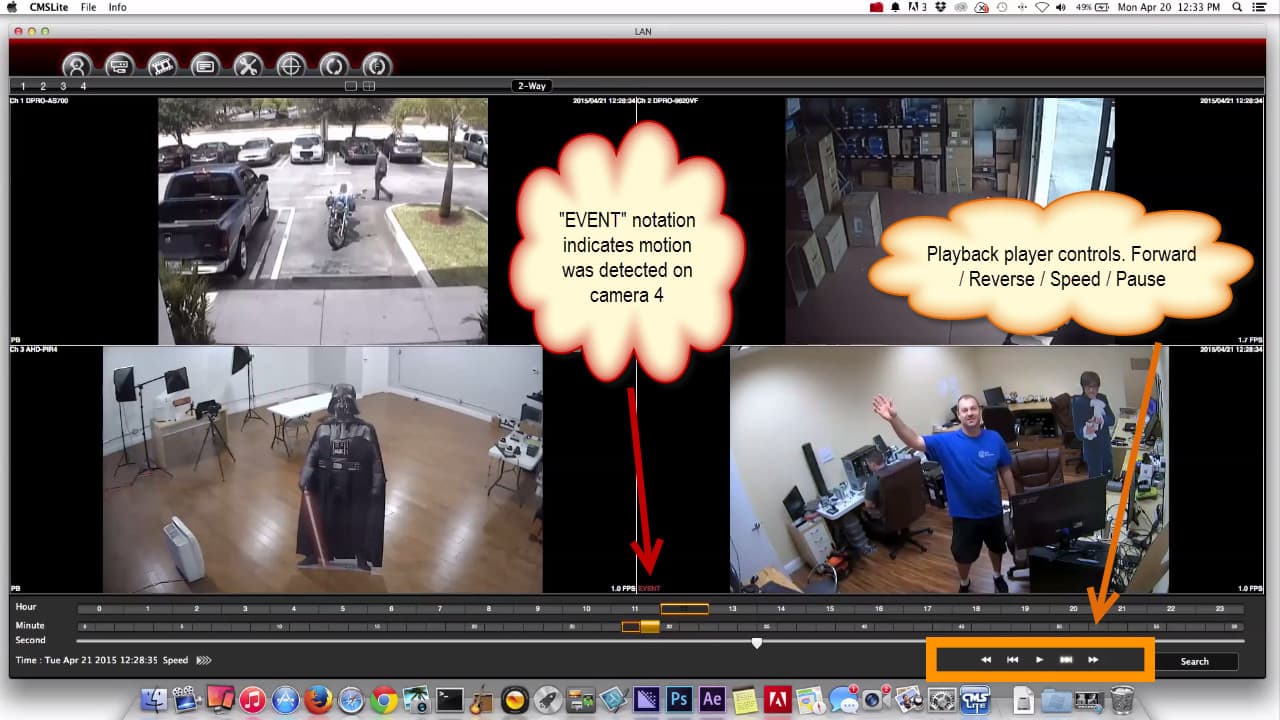The width and height of the screenshot is (1280, 720).
Task: Click the circular refresh toolbar icon
Action: click(x=334, y=67)
